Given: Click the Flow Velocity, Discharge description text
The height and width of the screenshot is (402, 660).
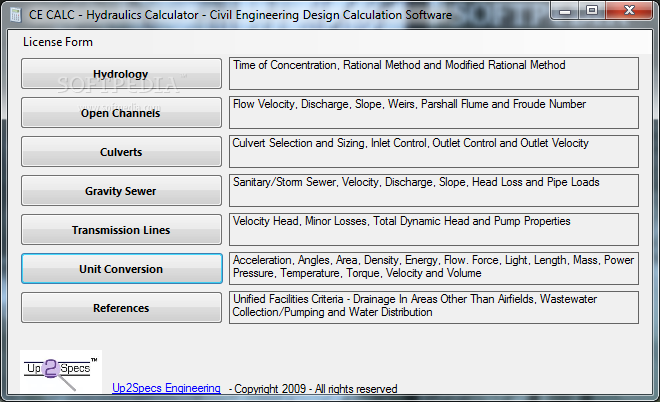Looking at the screenshot, I should 409,104.
